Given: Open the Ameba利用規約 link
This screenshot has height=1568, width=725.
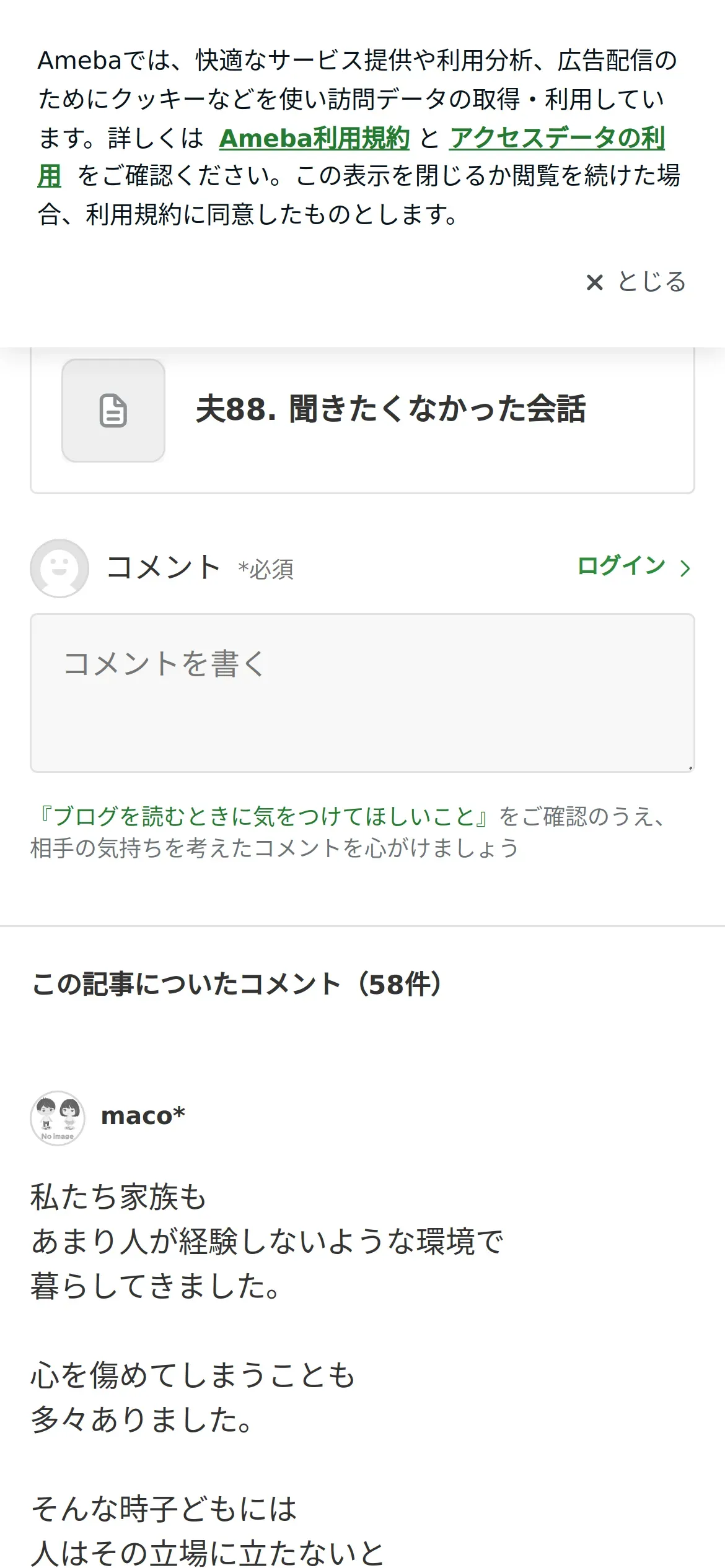Looking at the screenshot, I should coord(314,137).
